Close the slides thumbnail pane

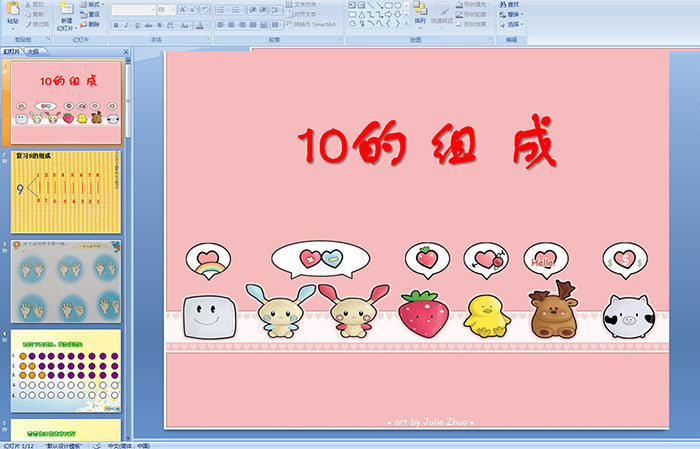126,52
